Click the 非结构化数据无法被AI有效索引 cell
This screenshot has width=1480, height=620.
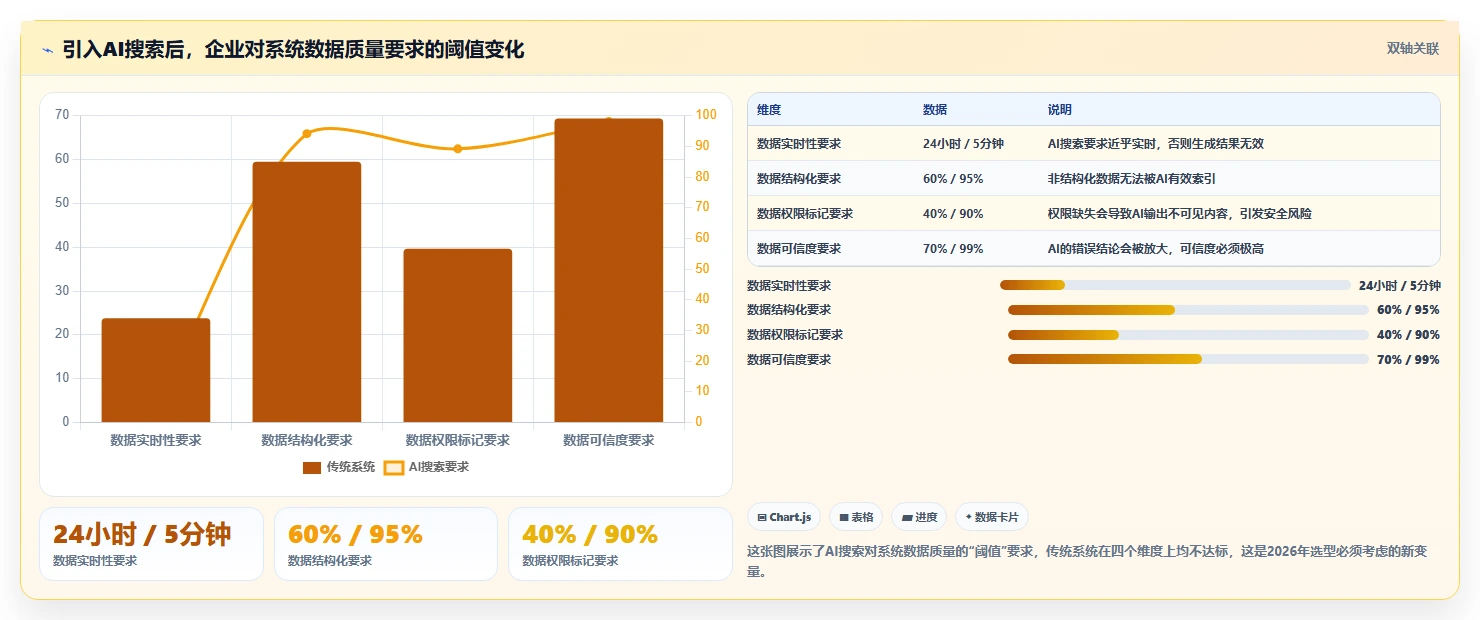[x=1131, y=179]
